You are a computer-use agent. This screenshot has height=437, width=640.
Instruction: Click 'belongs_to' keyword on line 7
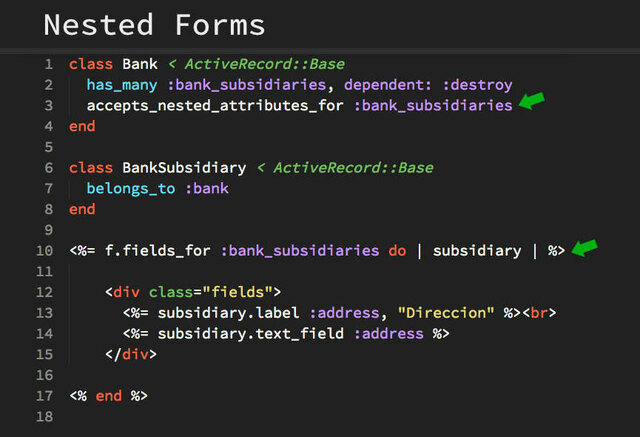131,189
